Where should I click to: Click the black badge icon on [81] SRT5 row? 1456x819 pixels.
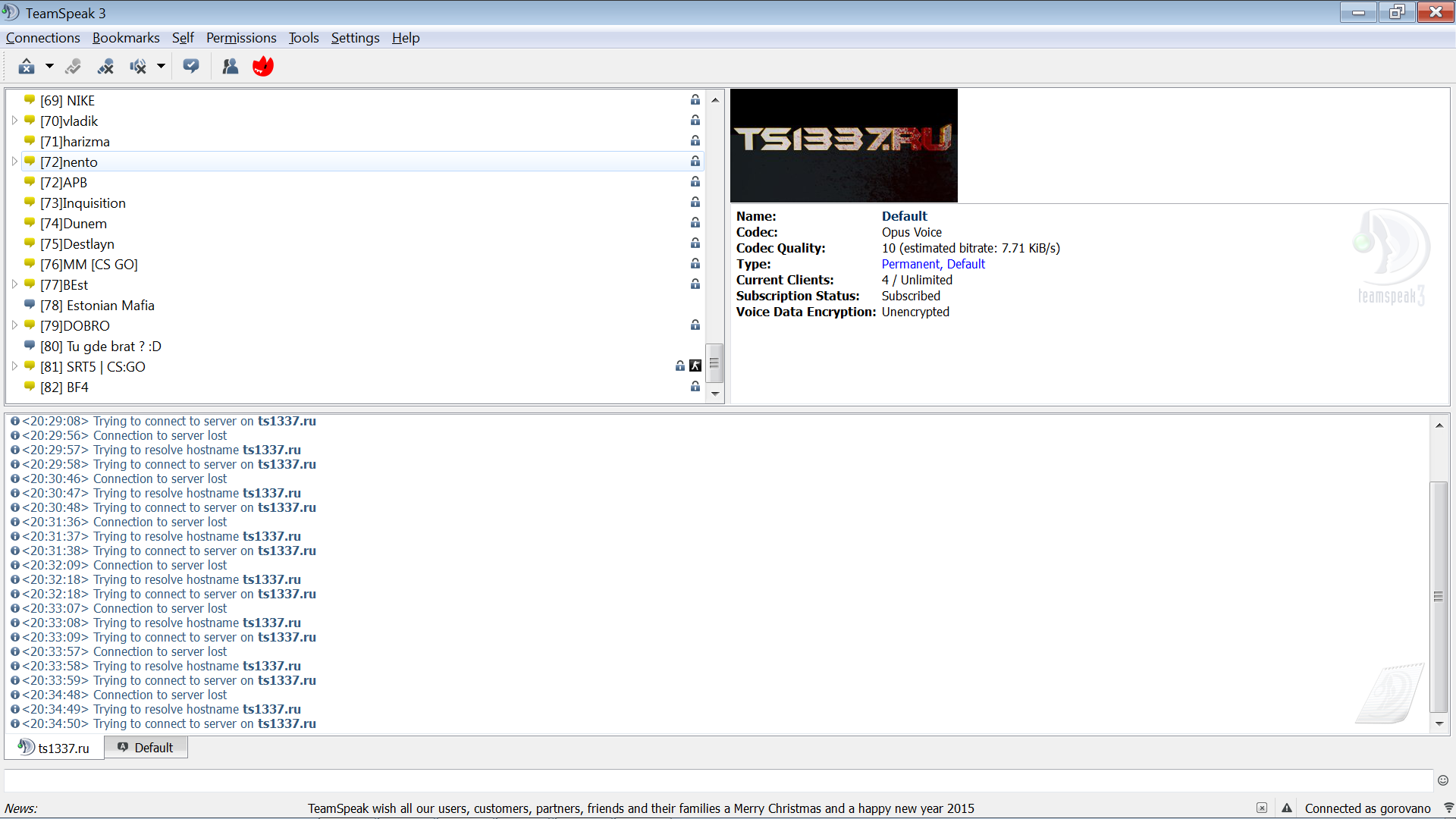click(695, 366)
